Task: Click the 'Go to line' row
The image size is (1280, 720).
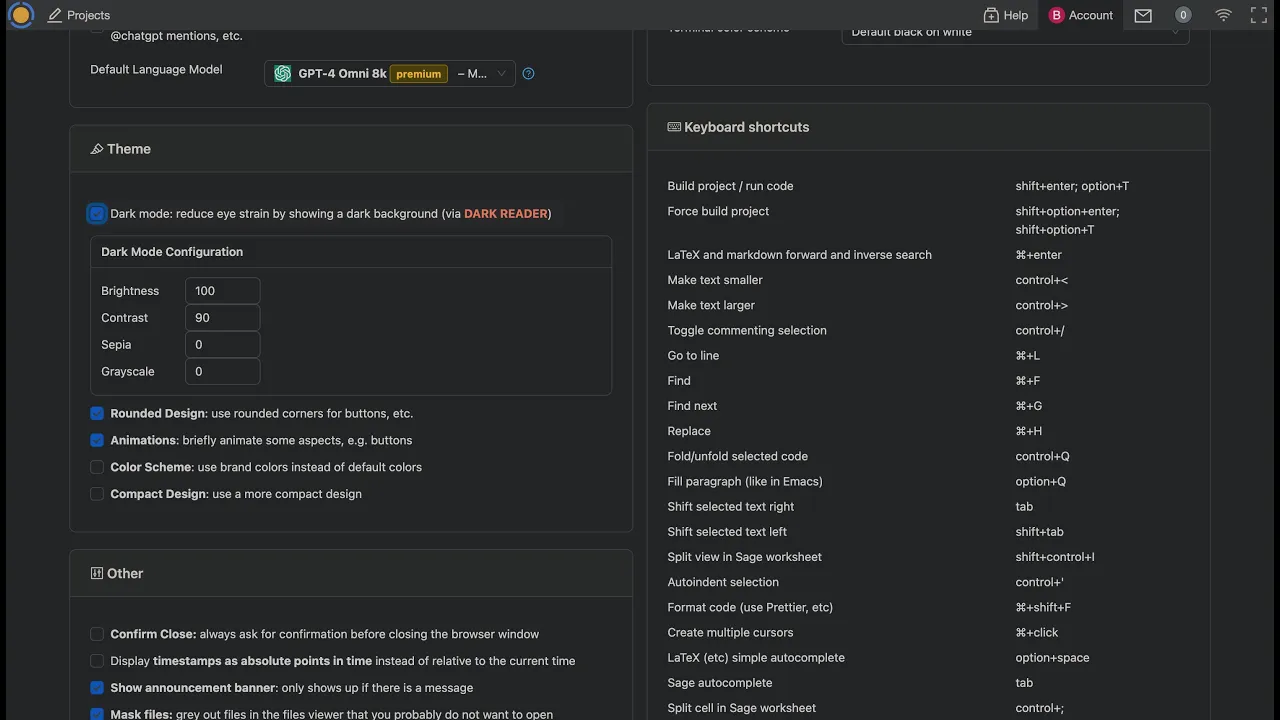Action: [x=928, y=355]
